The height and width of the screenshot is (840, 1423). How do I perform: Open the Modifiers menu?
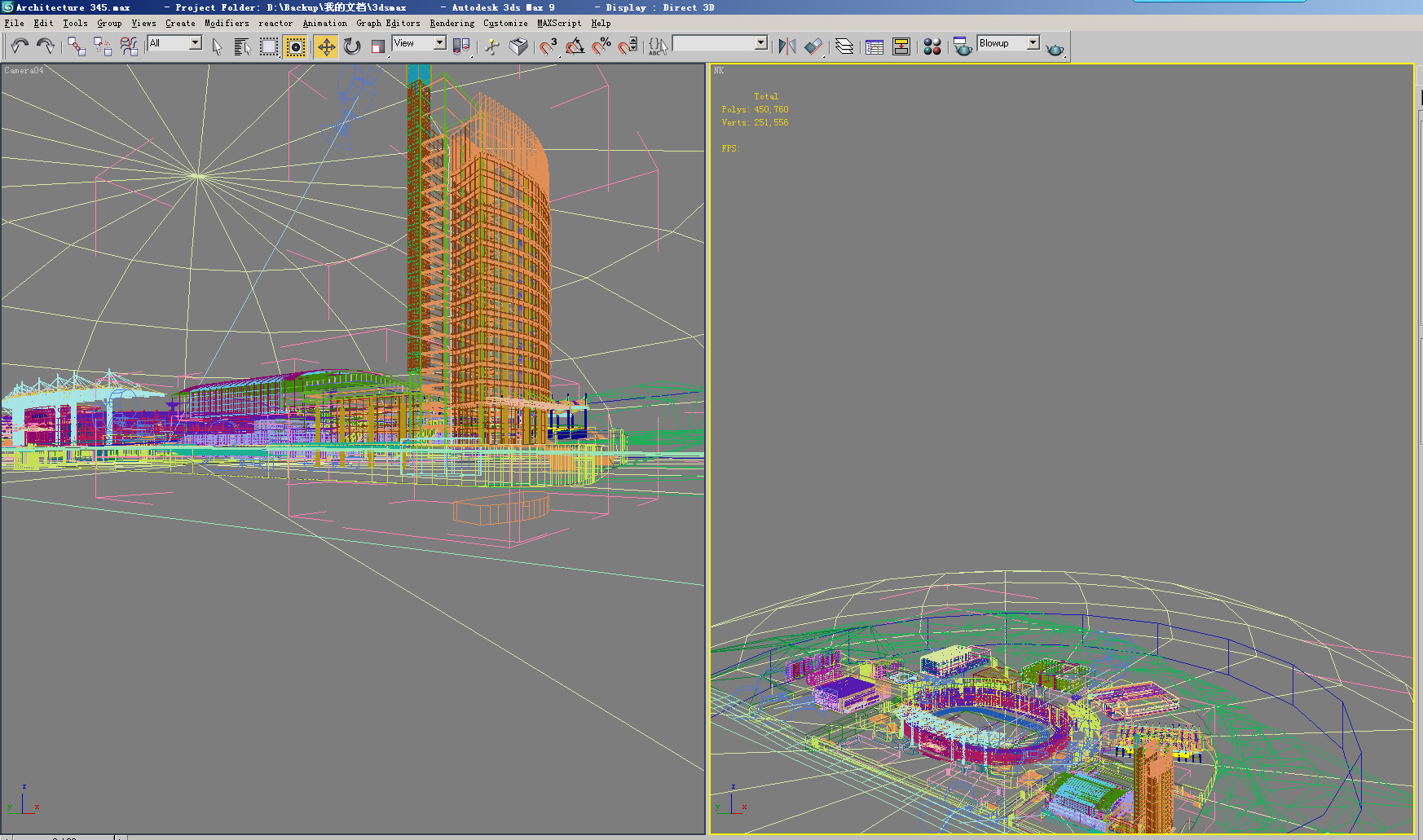(x=227, y=24)
